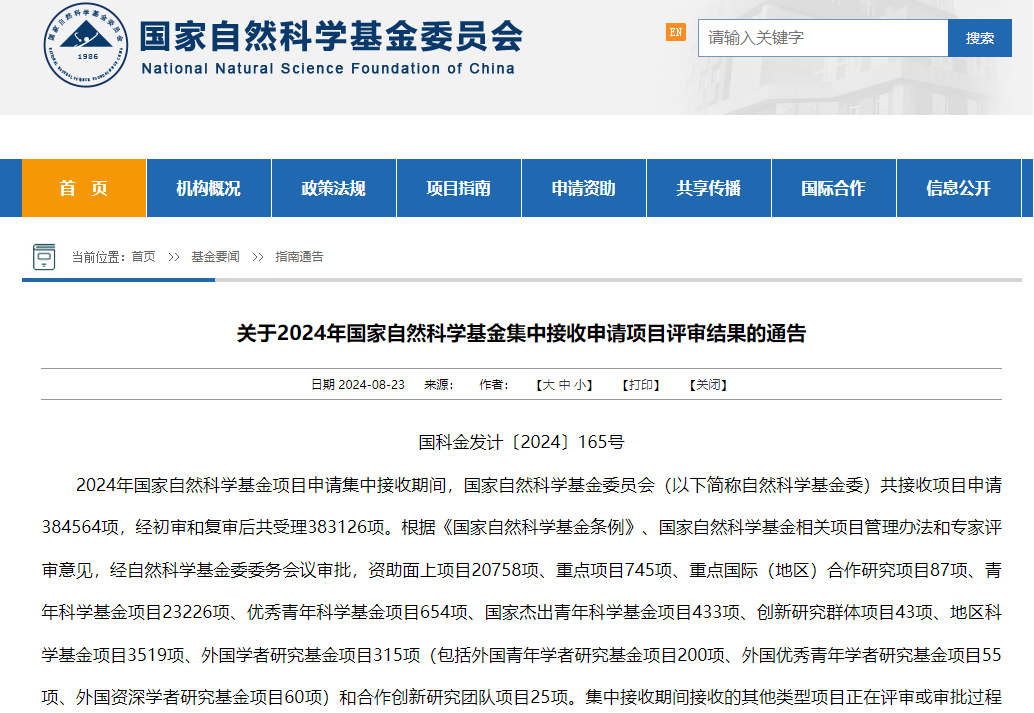Click the NSFC circular logo emblem
1034x713 pixels.
pos(86,45)
